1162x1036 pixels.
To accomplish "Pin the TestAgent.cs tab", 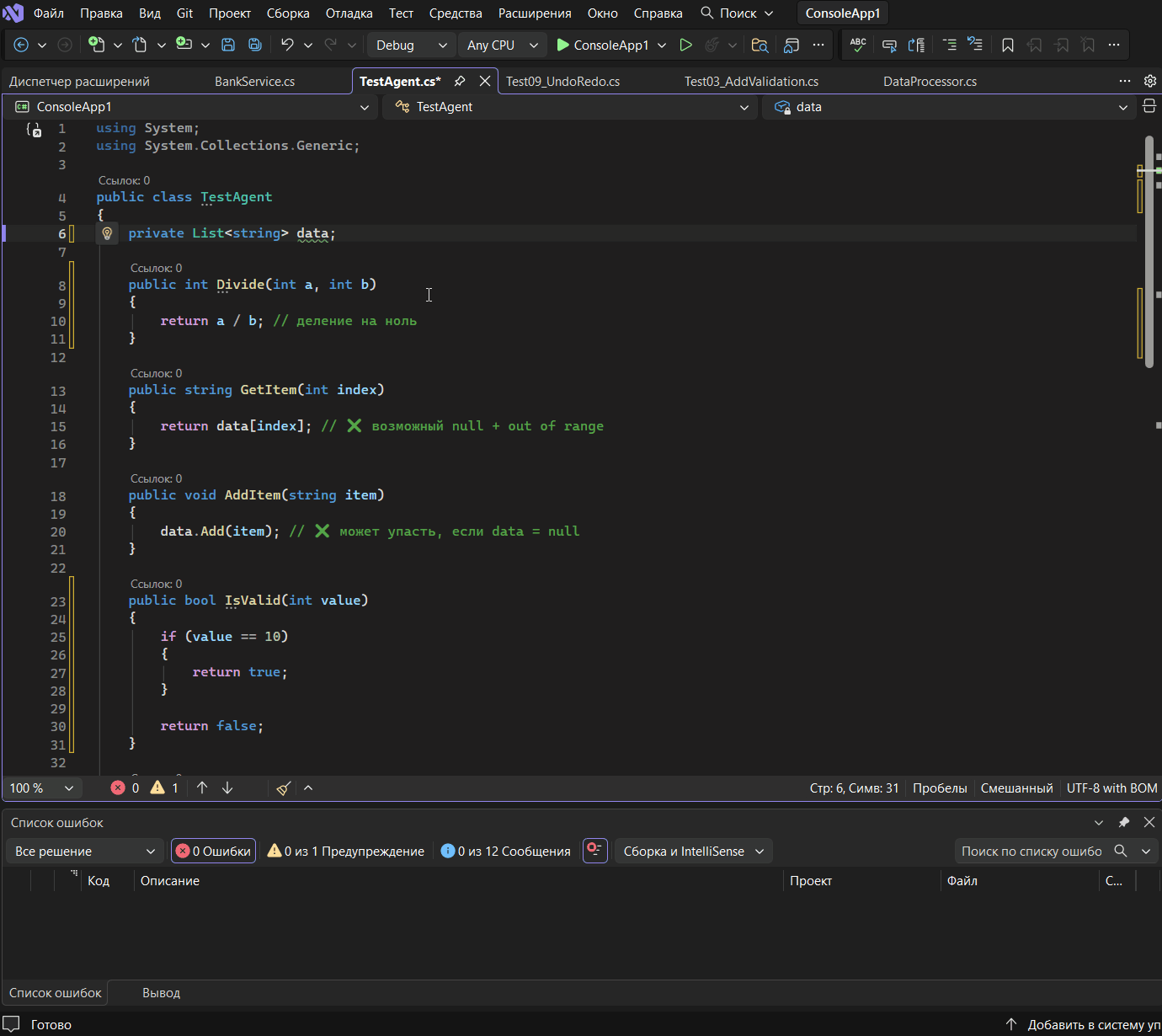I will (460, 81).
